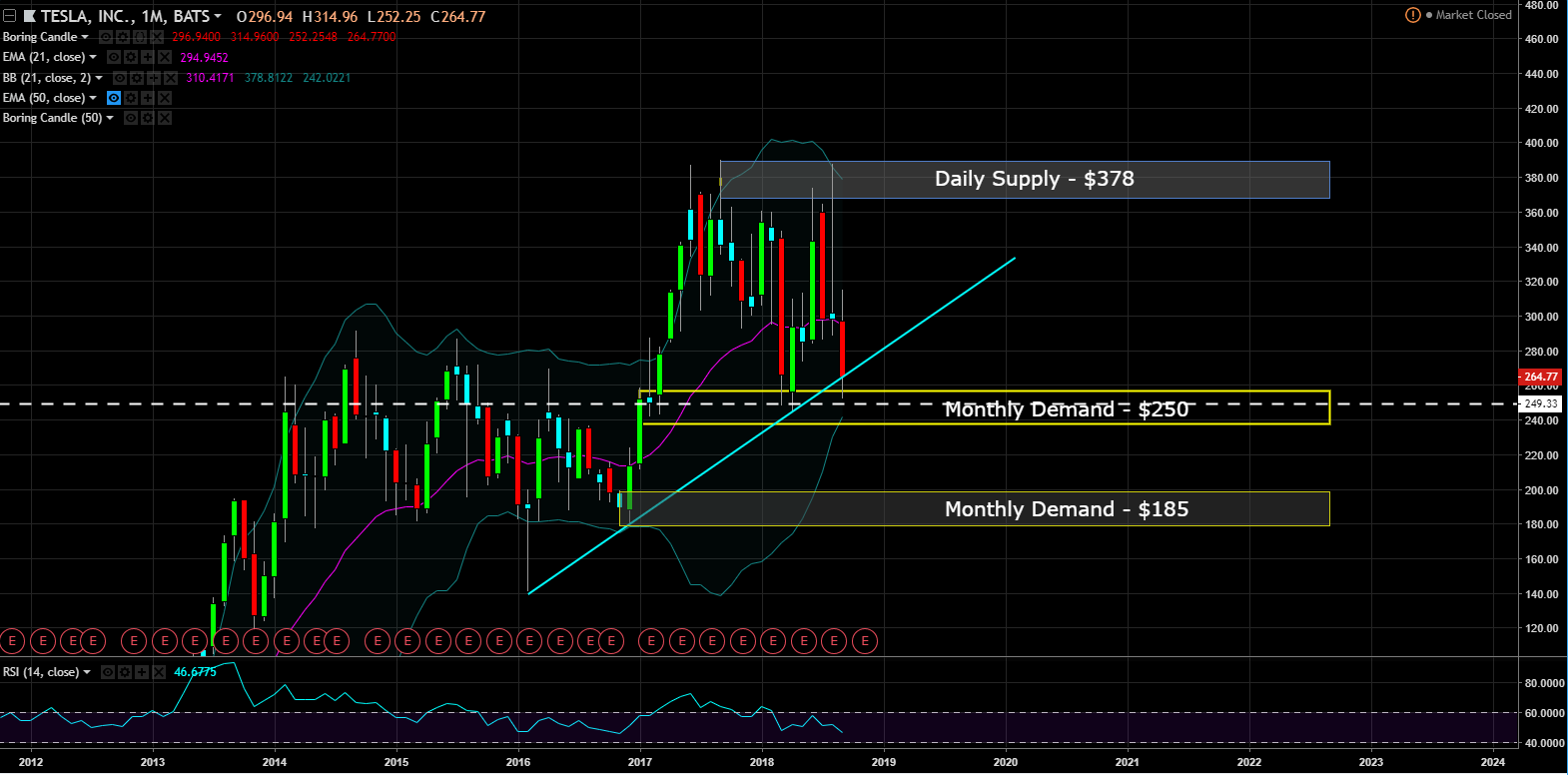The image size is (1568, 775).
Task: Click the BB lower band value 242.0221
Action: [327, 78]
